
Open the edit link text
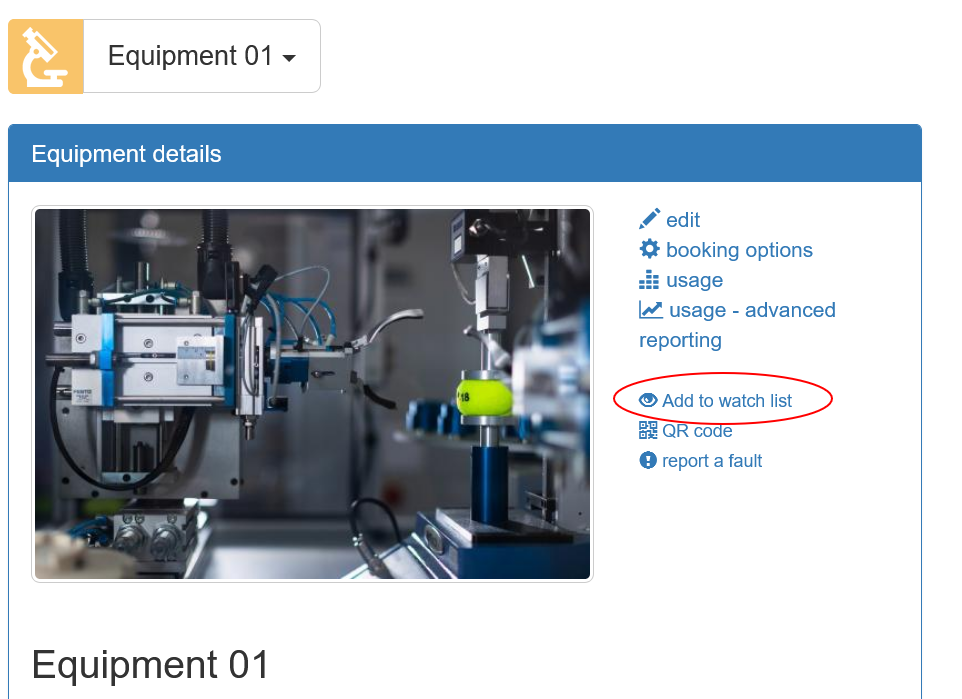683,220
